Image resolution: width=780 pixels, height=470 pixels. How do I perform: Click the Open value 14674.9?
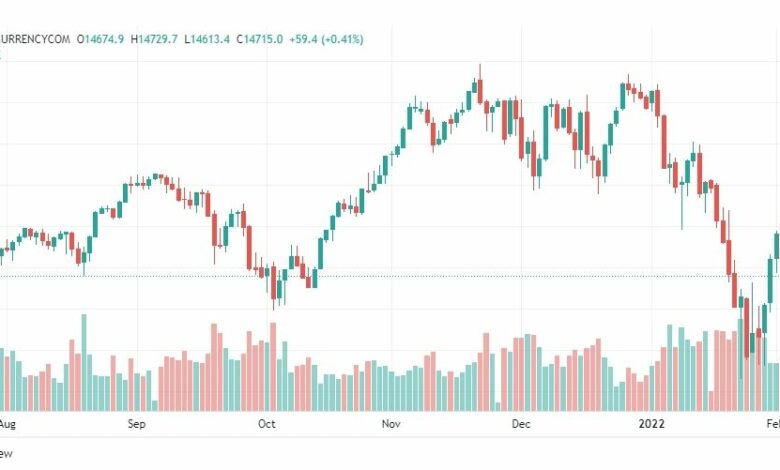point(100,39)
